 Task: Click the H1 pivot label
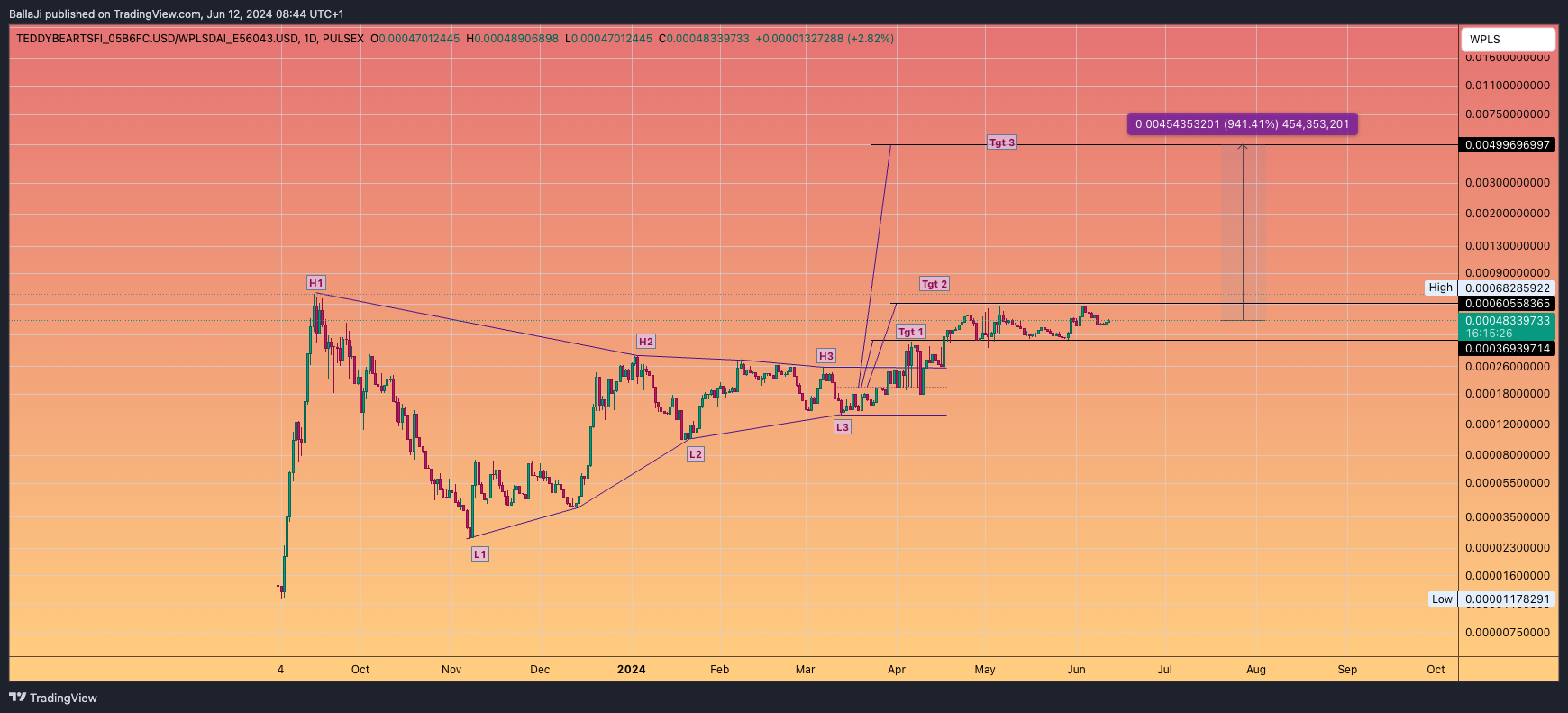(x=315, y=283)
